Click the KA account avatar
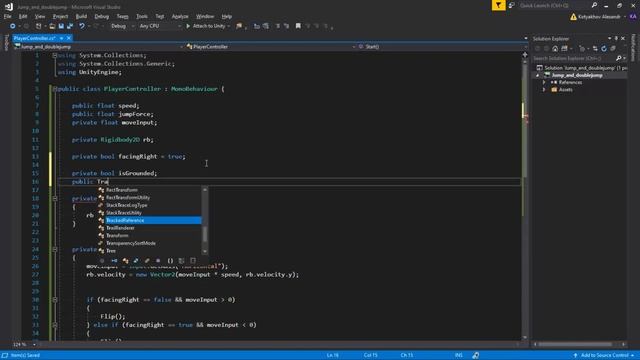This screenshot has width=640, height=360. coord(633,17)
